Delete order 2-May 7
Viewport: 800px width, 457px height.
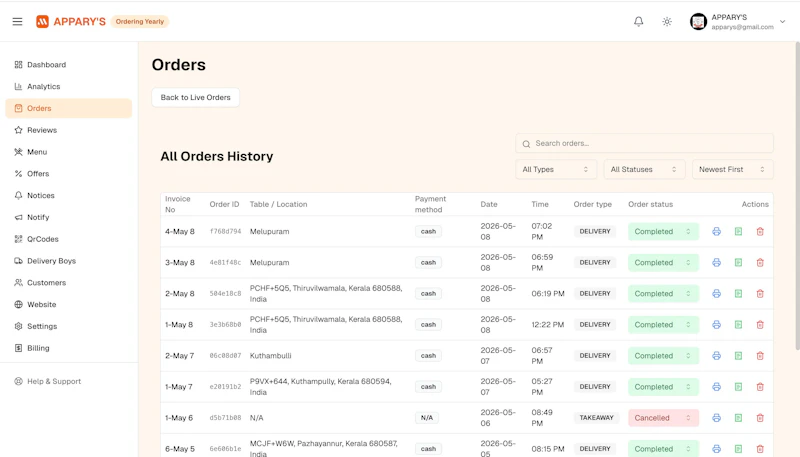pos(760,356)
